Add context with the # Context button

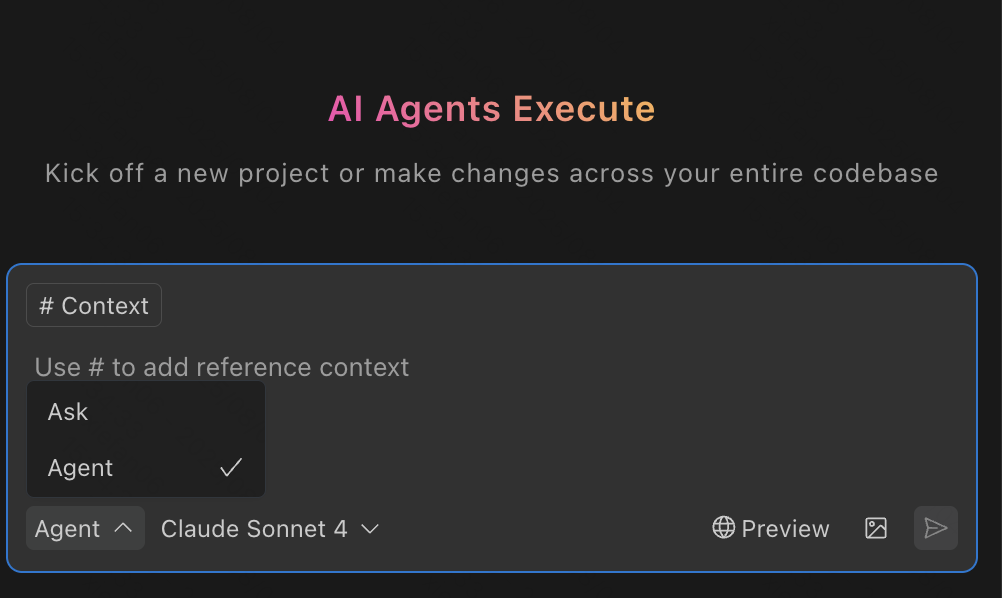click(x=94, y=305)
